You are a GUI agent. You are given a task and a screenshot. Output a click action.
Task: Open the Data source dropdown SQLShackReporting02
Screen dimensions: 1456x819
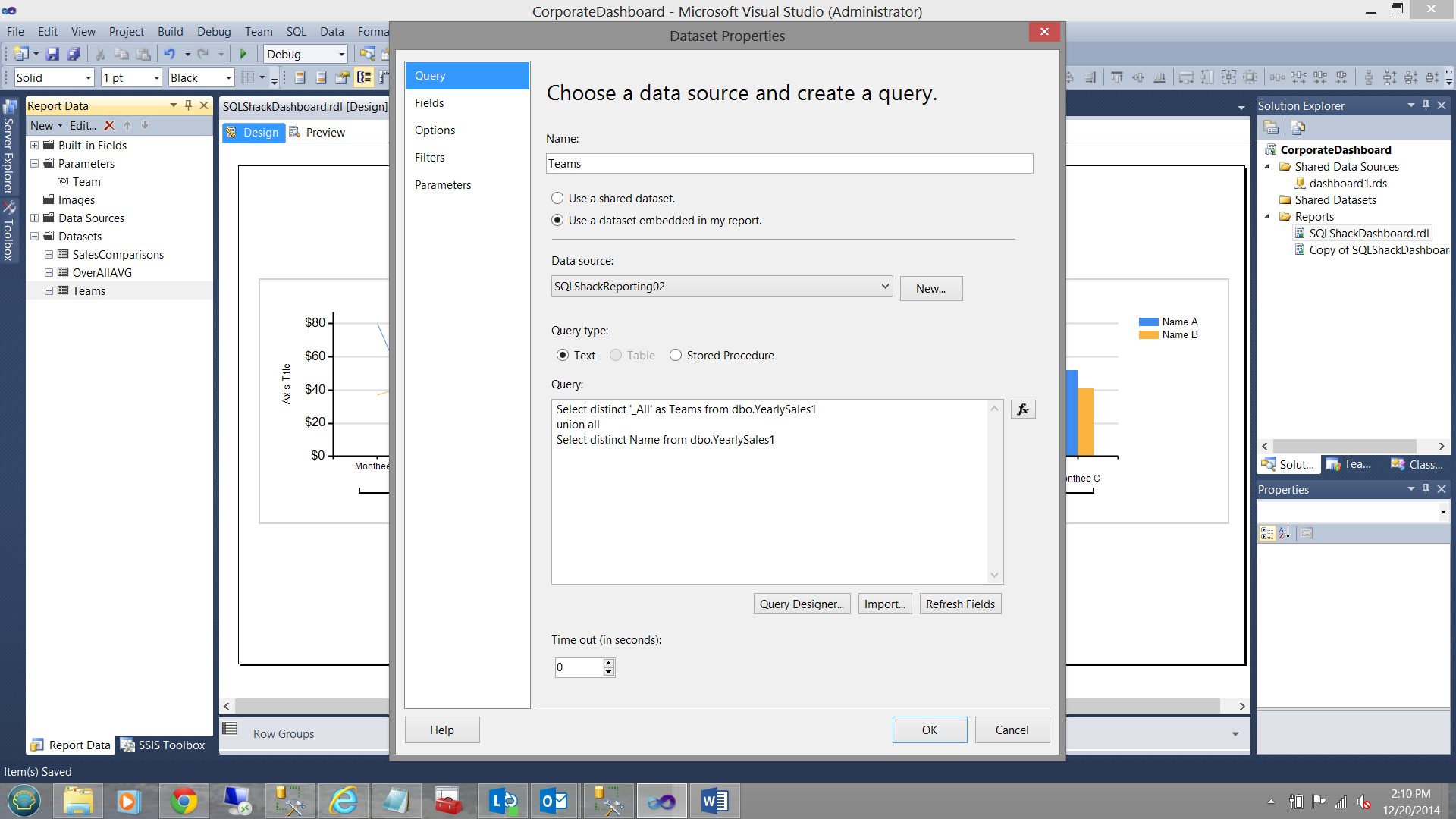tap(884, 286)
